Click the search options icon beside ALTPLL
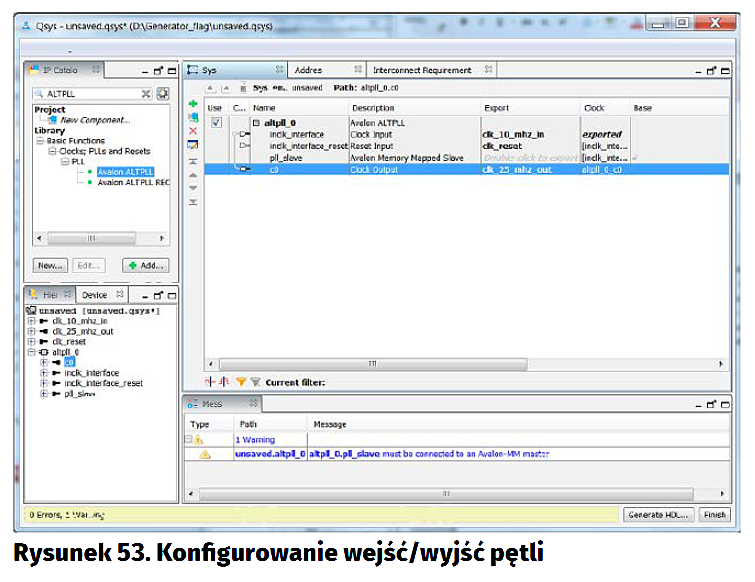 (x=162, y=93)
